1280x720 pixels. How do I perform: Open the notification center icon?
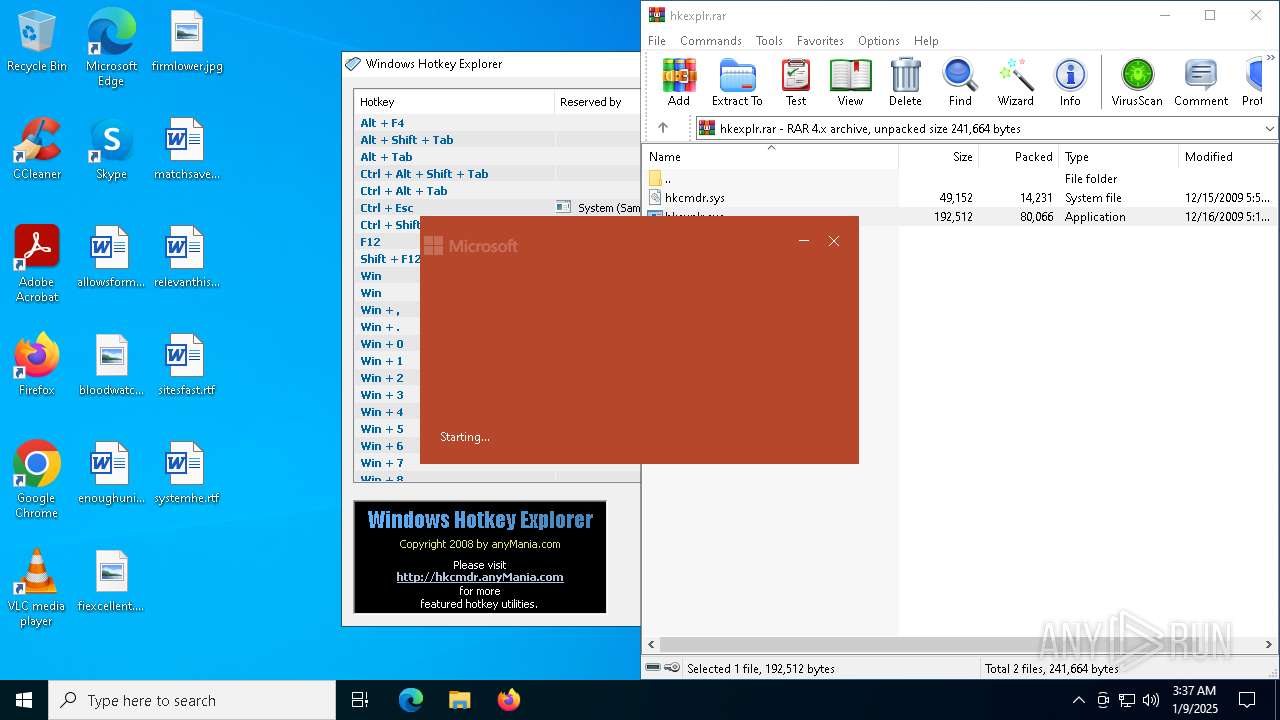[x=1247, y=700]
